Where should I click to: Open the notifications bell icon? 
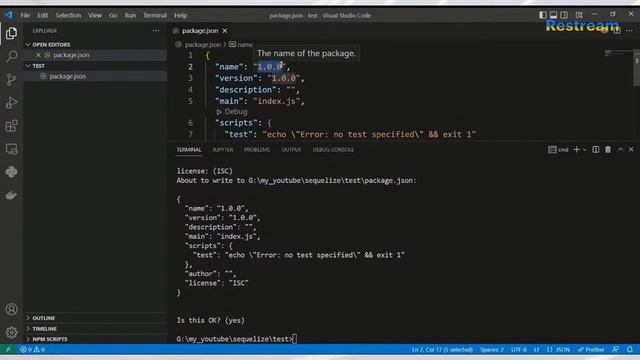(630, 349)
